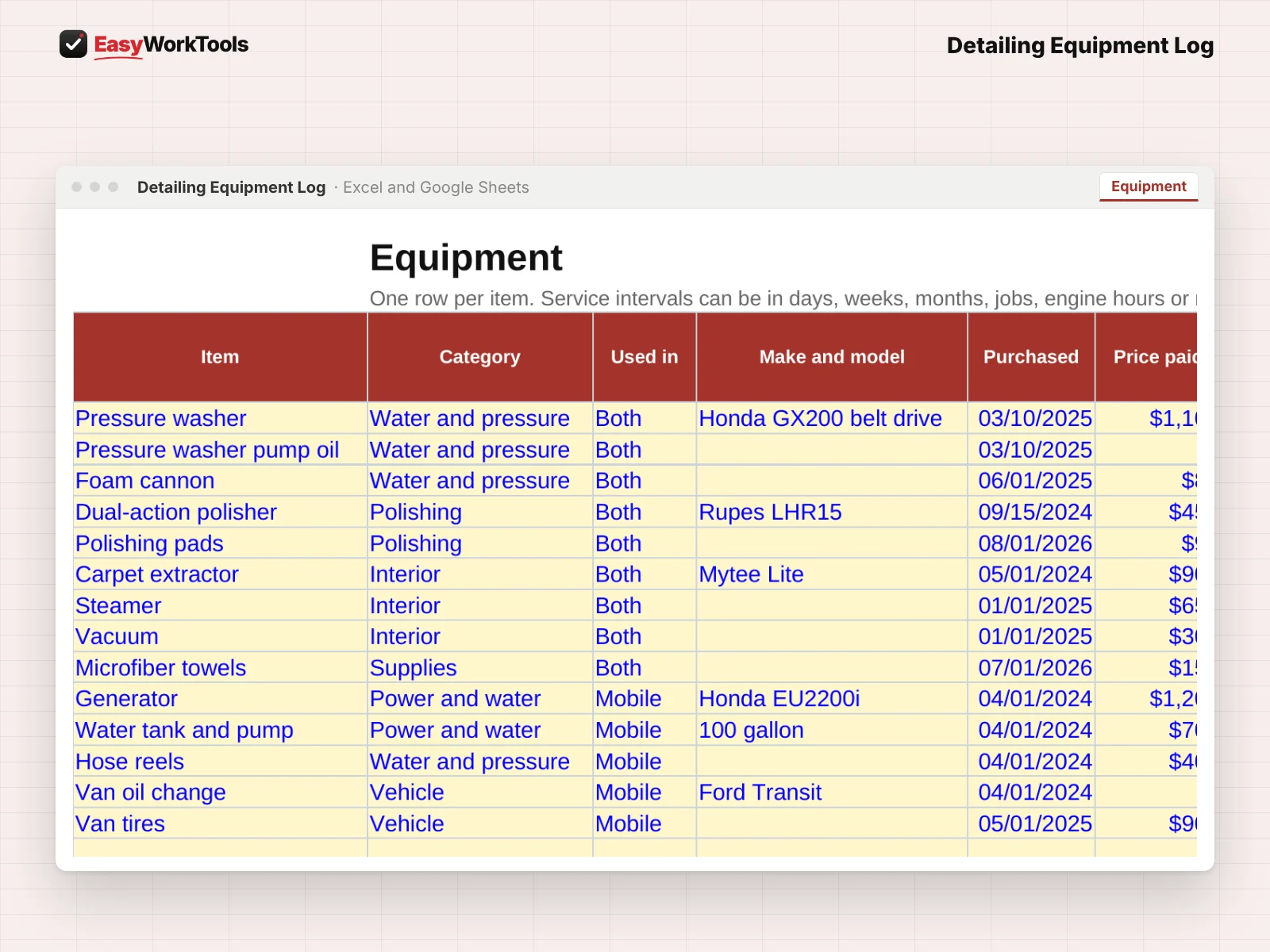This screenshot has width=1270, height=952.
Task: Click the Steamer item cell
Action: point(220,605)
